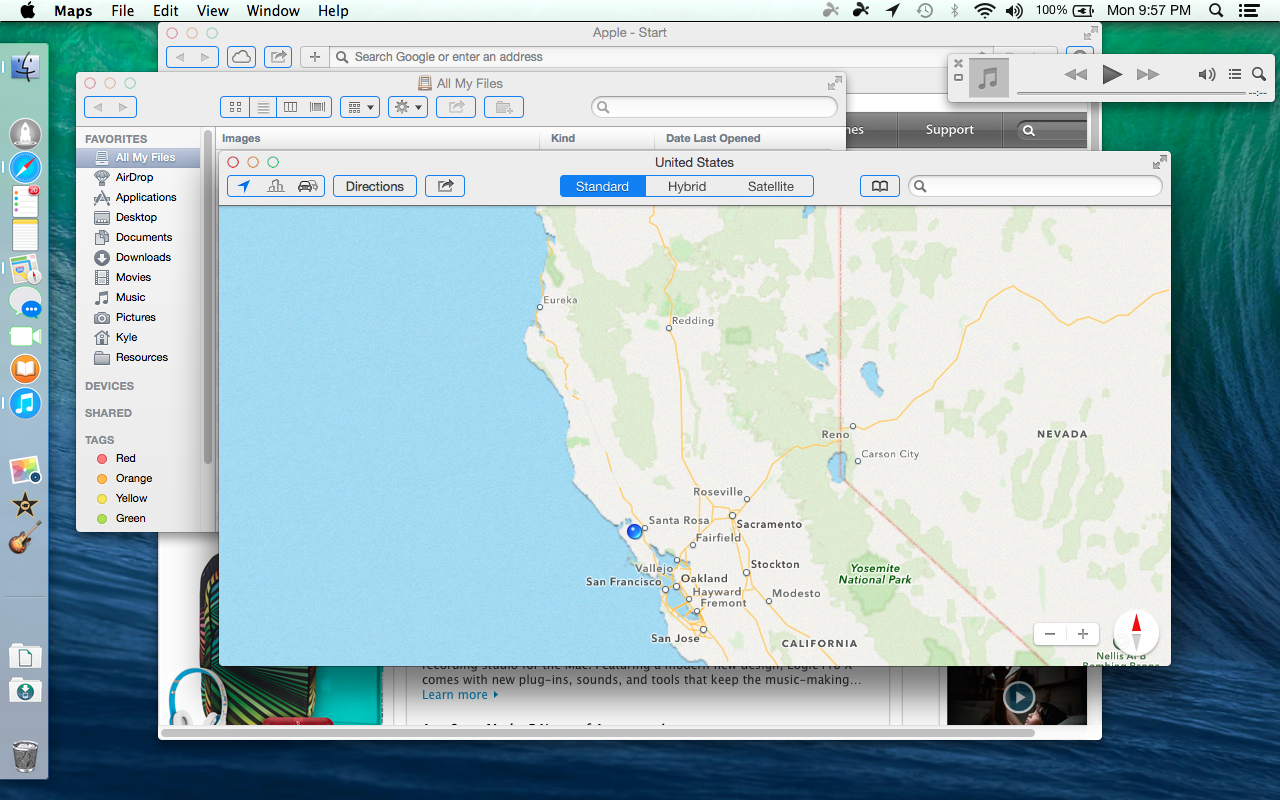Open the File menu
The height and width of the screenshot is (800, 1280).
122,11
